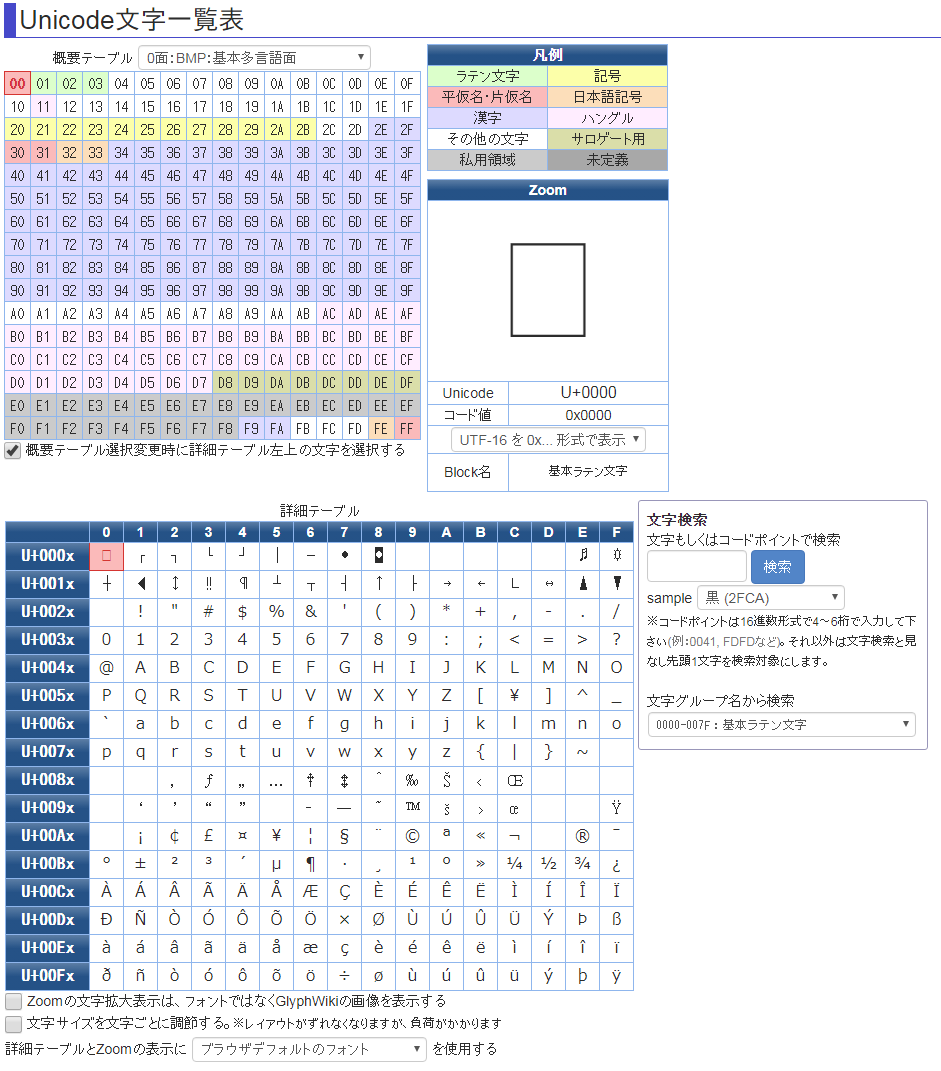Enable GlyphWiki image display for Zoom
The width and height of the screenshot is (941, 1071).
click(14, 1001)
